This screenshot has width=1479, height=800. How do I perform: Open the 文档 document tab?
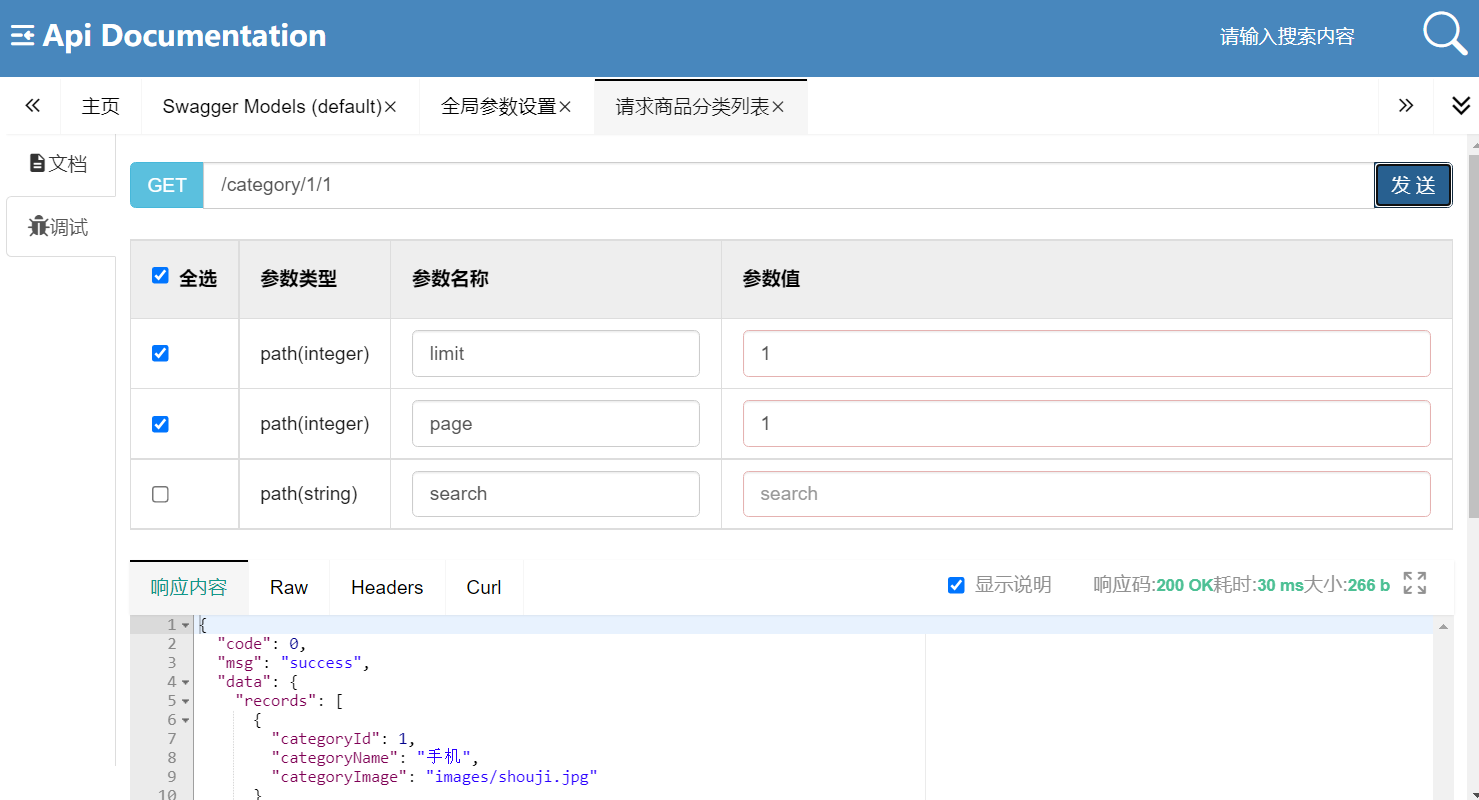click(x=59, y=163)
